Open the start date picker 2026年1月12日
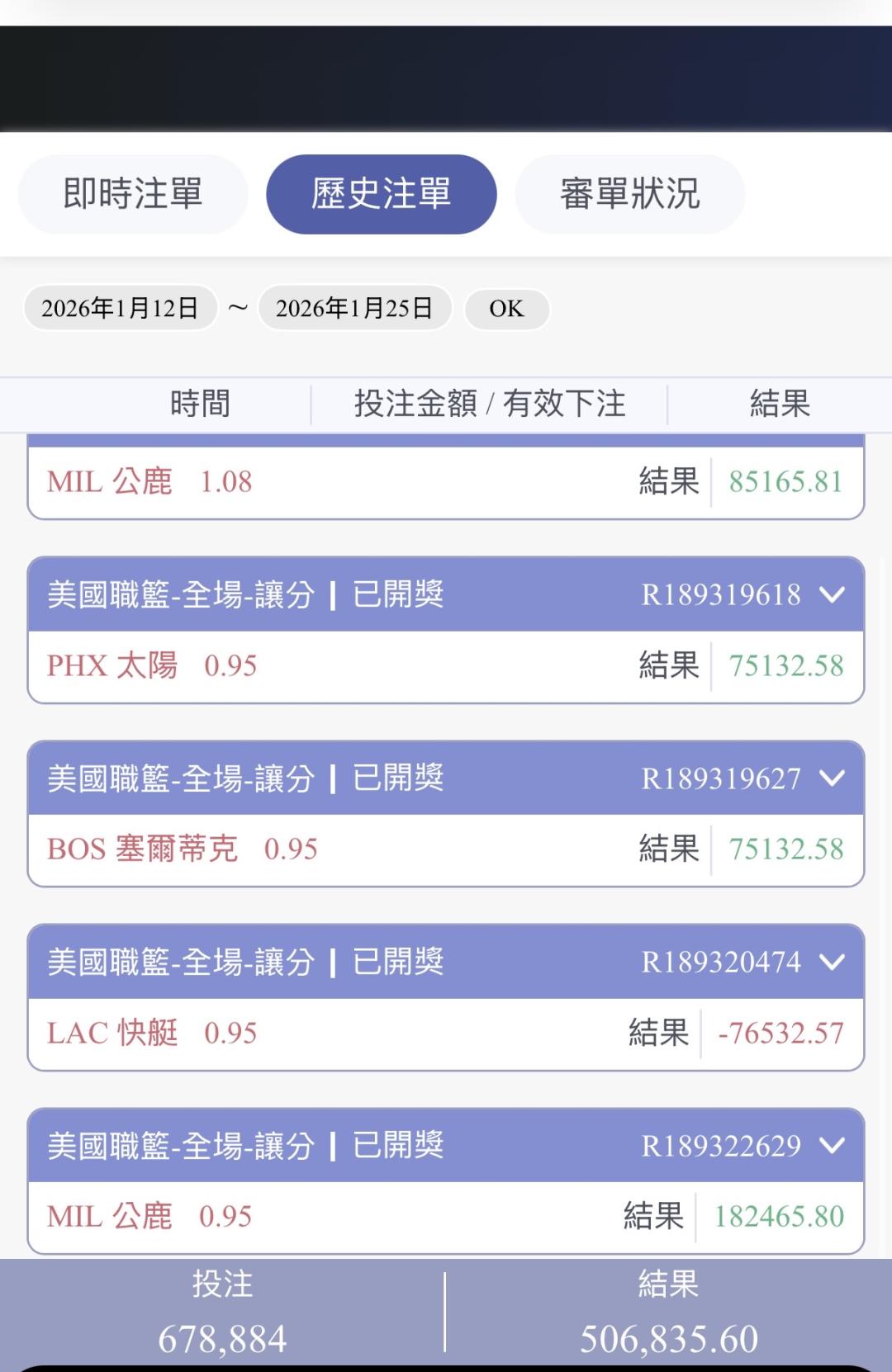The image size is (892, 1372). [121, 308]
